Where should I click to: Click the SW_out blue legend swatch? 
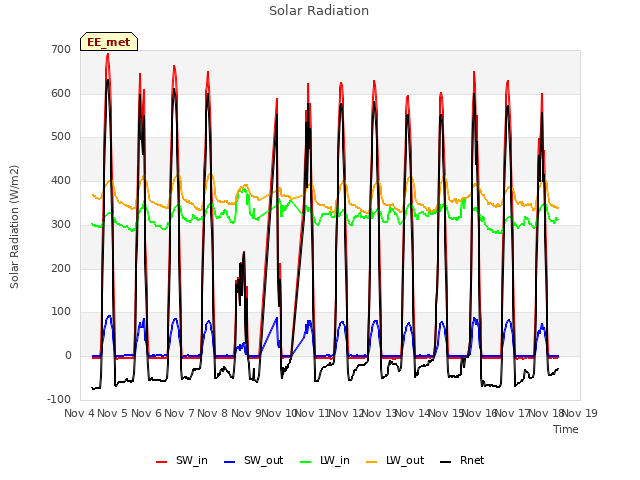tap(230, 462)
